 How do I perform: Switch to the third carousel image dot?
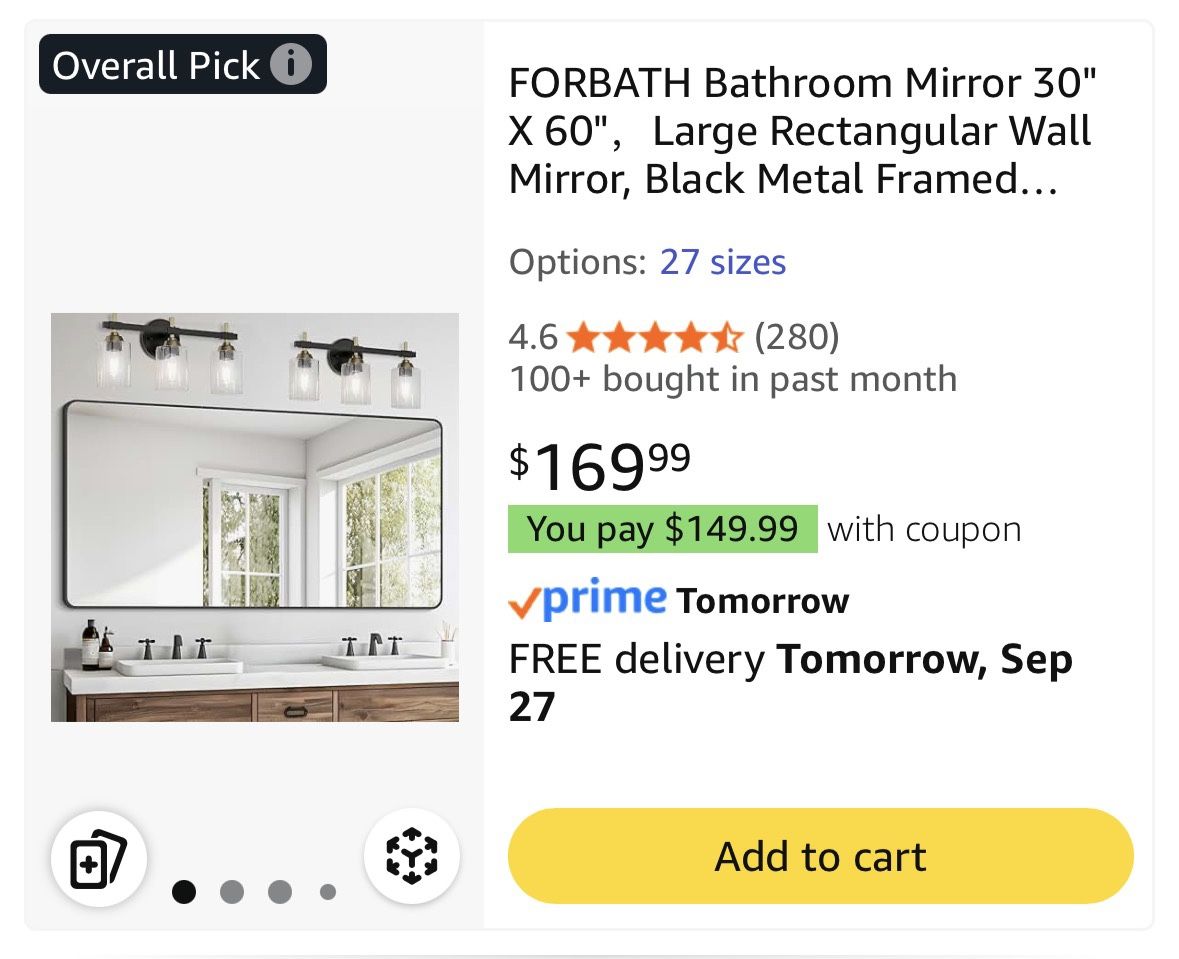tap(280, 891)
